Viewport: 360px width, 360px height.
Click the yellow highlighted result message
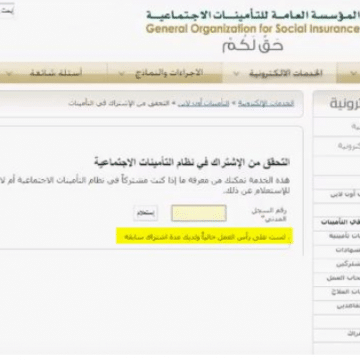204,236
